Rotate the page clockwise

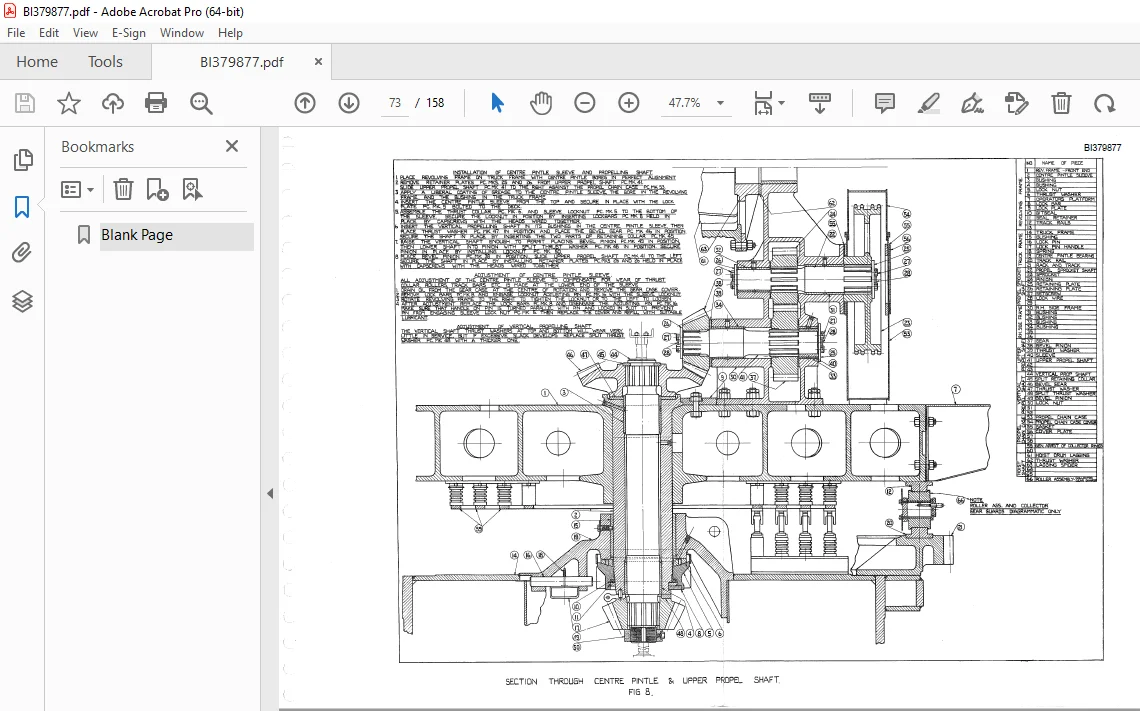[x=1104, y=103]
